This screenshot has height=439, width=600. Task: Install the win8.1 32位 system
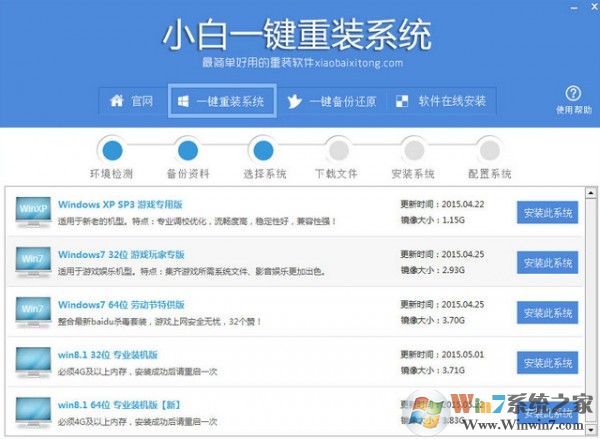coord(548,363)
